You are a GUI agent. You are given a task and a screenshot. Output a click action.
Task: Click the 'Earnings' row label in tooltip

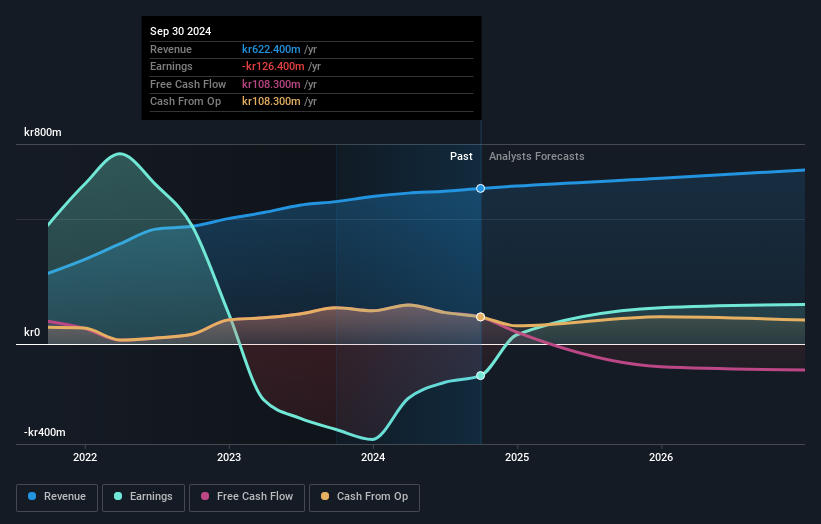click(171, 66)
